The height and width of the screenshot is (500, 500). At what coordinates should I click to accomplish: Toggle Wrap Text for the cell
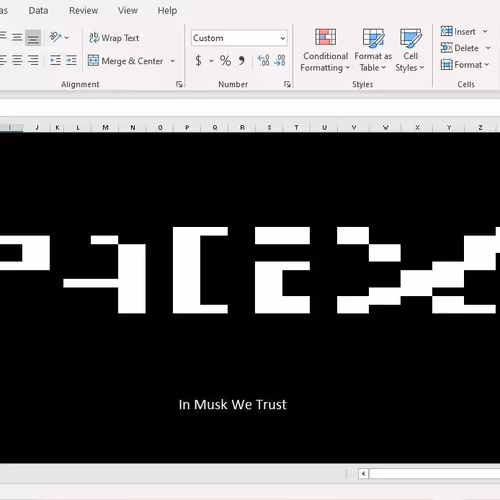coord(114,38)
